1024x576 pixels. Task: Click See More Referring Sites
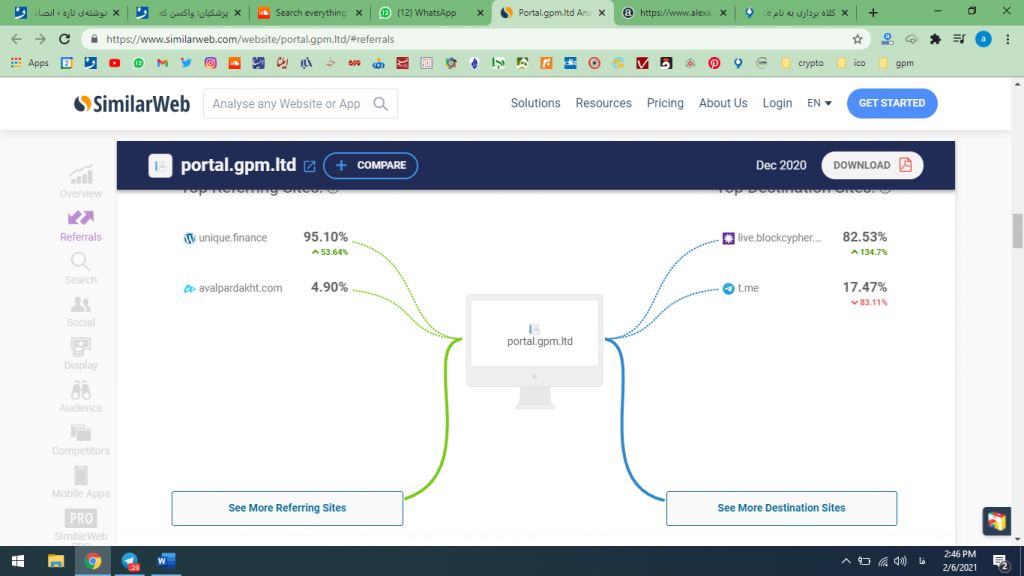click(x=287, y=508)
